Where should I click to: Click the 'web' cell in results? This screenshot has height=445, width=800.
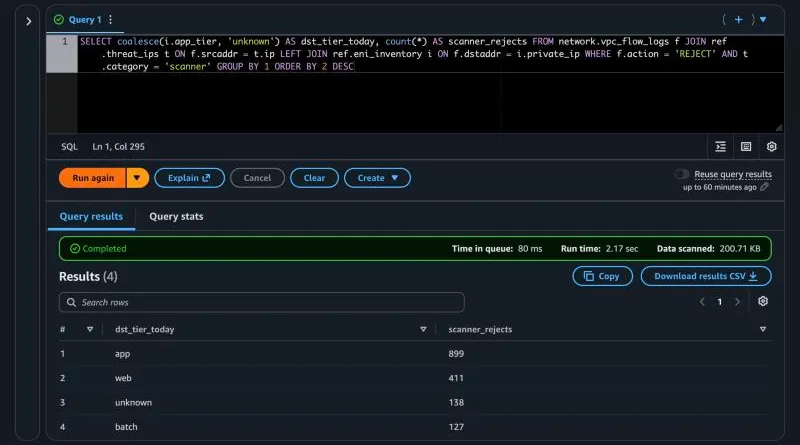(x=123, y=378)
